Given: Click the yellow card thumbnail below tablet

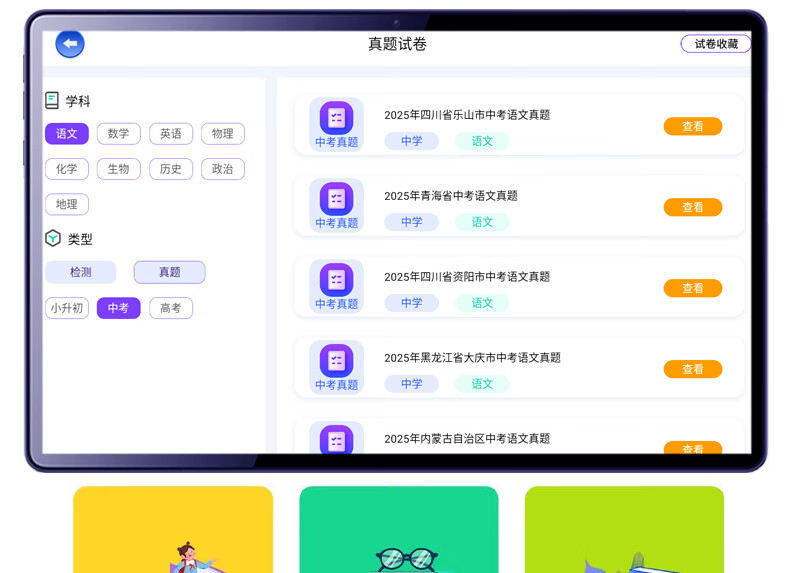Looking at the screenshot, I should (x=173, y=529).
